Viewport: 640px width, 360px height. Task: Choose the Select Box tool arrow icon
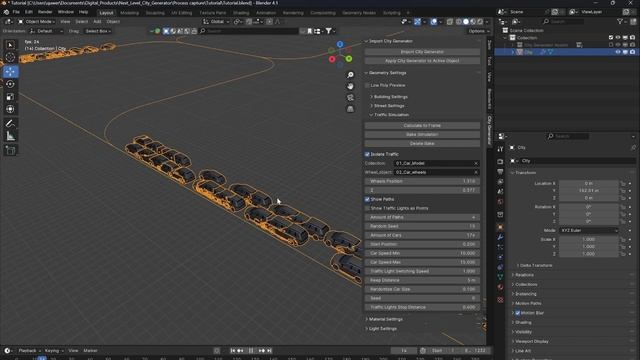point(10,44)
